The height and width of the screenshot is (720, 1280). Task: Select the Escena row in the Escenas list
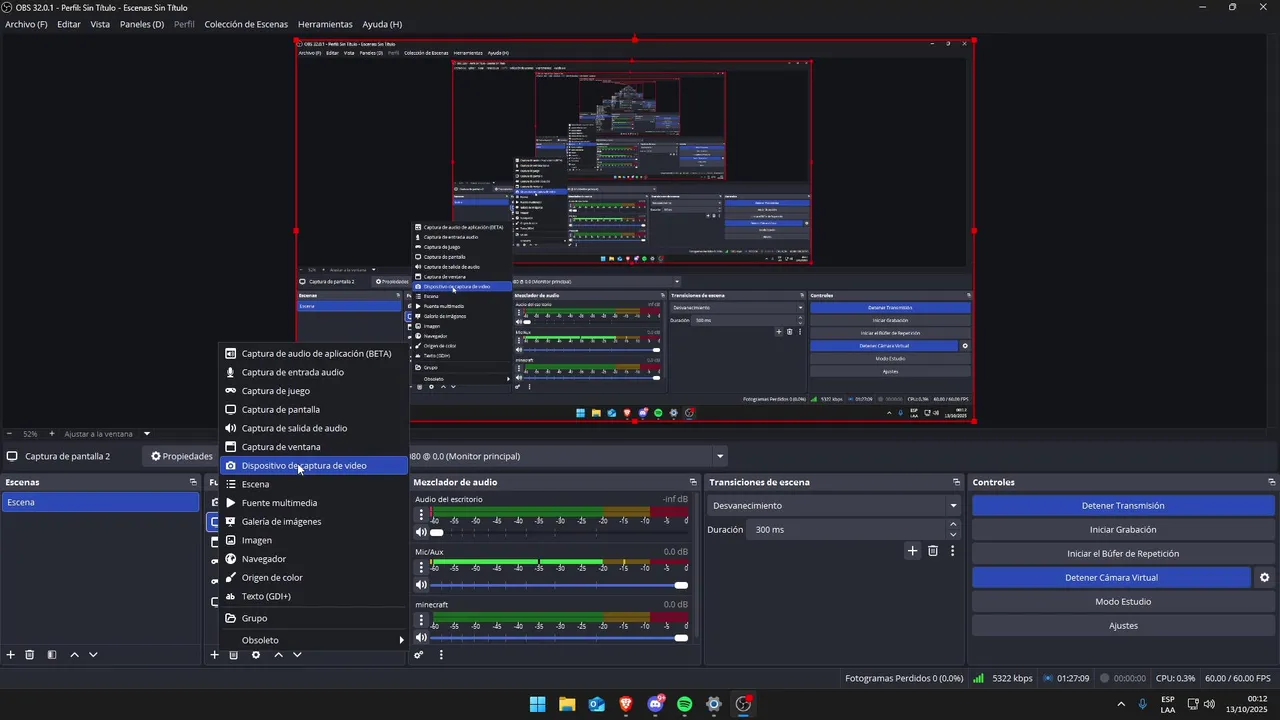point(100,502)
